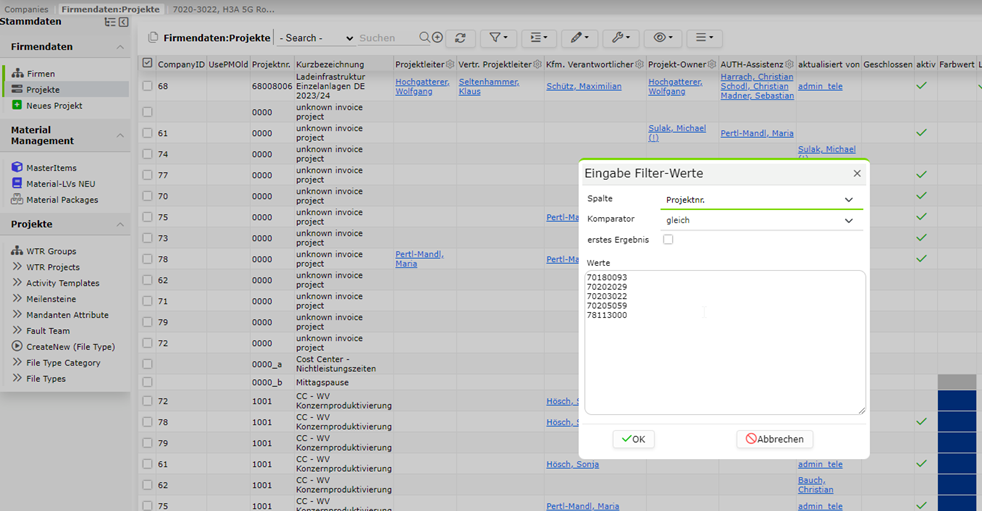Open the filter funnel menu
The height and width of the screenshot is (511, 982).
coord(499,38)
